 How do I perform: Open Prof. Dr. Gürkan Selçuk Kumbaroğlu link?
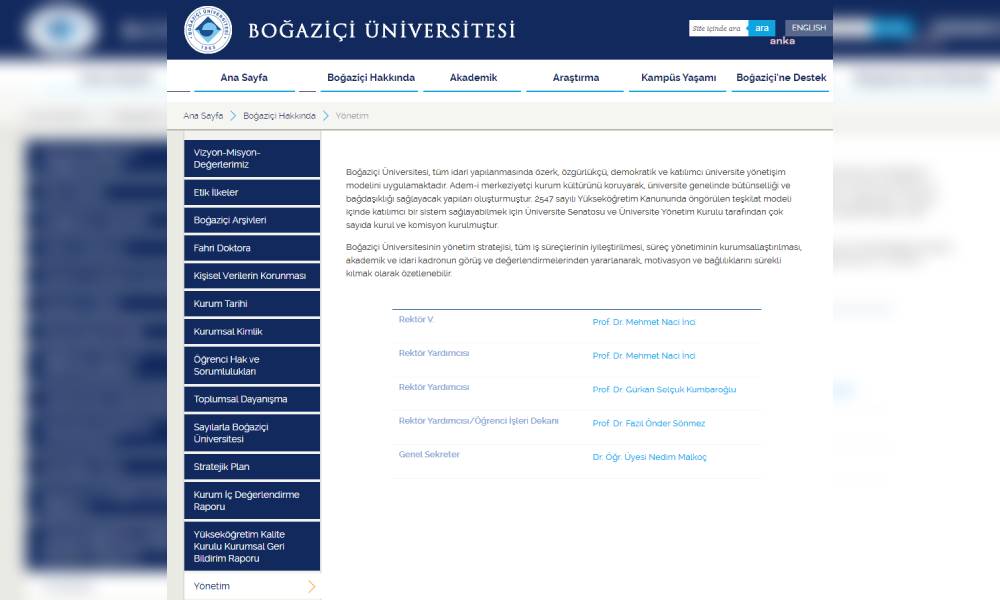(x=664, y=390)
